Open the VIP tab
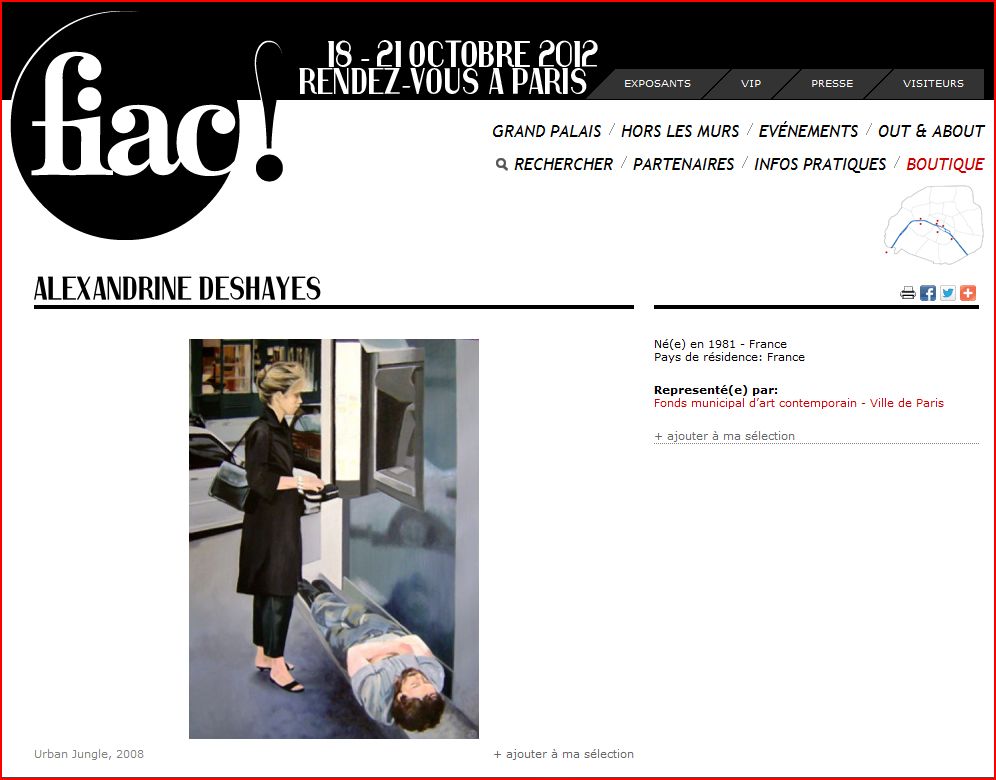Viewport: 996px width, 780px height. [x=751, y=84]
